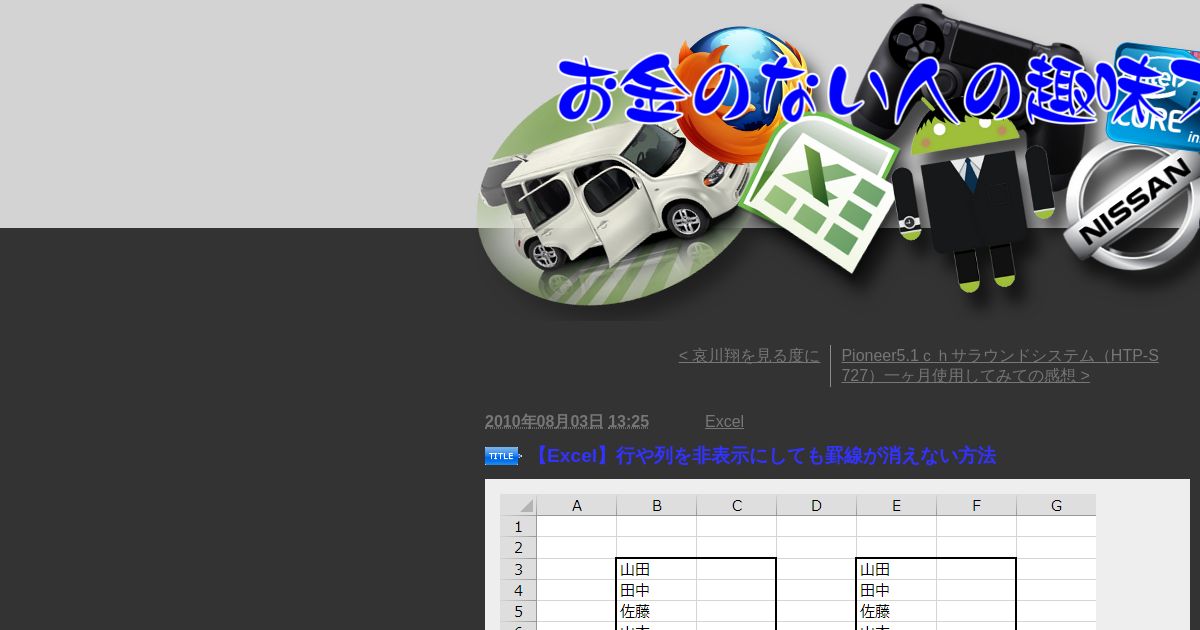Screen dimensions: 1200x630
Task: Select row header 4 in the spreadsheet image
Action: pos(519,590)
